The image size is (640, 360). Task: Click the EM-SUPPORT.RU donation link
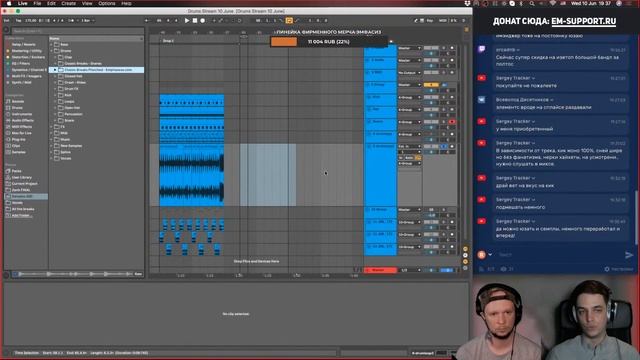(583, 21)
